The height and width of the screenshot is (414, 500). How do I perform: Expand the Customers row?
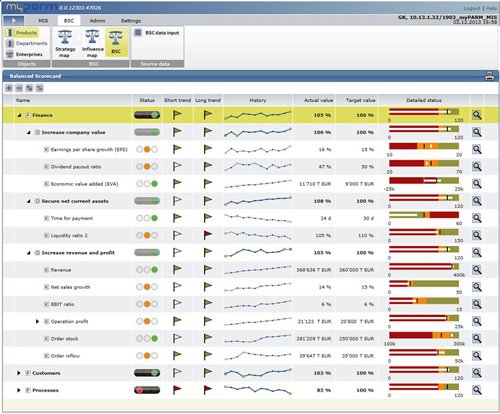pyautogui.click(x=19, y=373)
